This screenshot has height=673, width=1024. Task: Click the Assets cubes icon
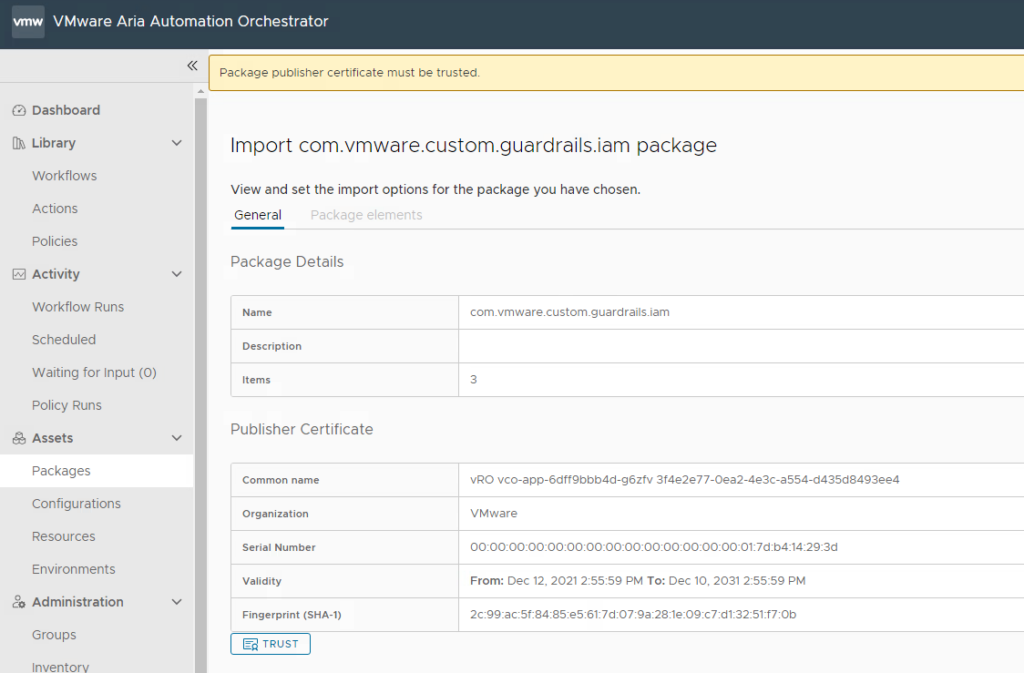(19, 438)
